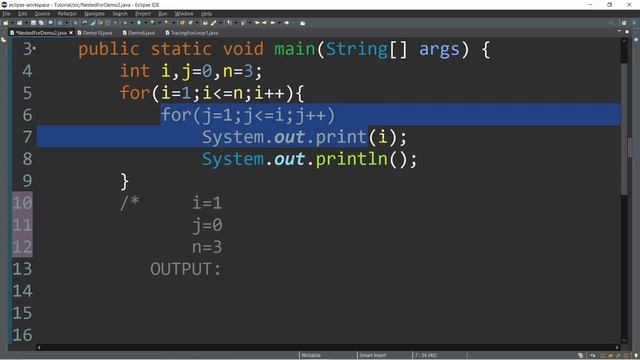Click the Save All toolbar icon
Screen dimensions: 640x360
(41, 23)
